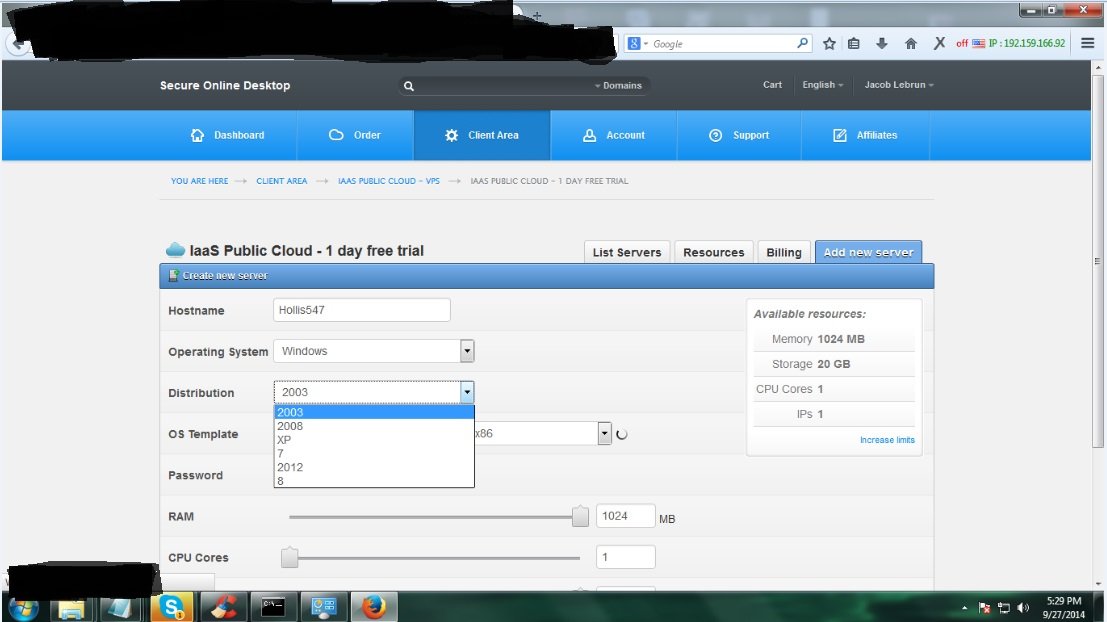The width and height of the screenshot is (1107, 622).
Task: Choose 2003 in Distribution list
Action: tap(373, 412)
